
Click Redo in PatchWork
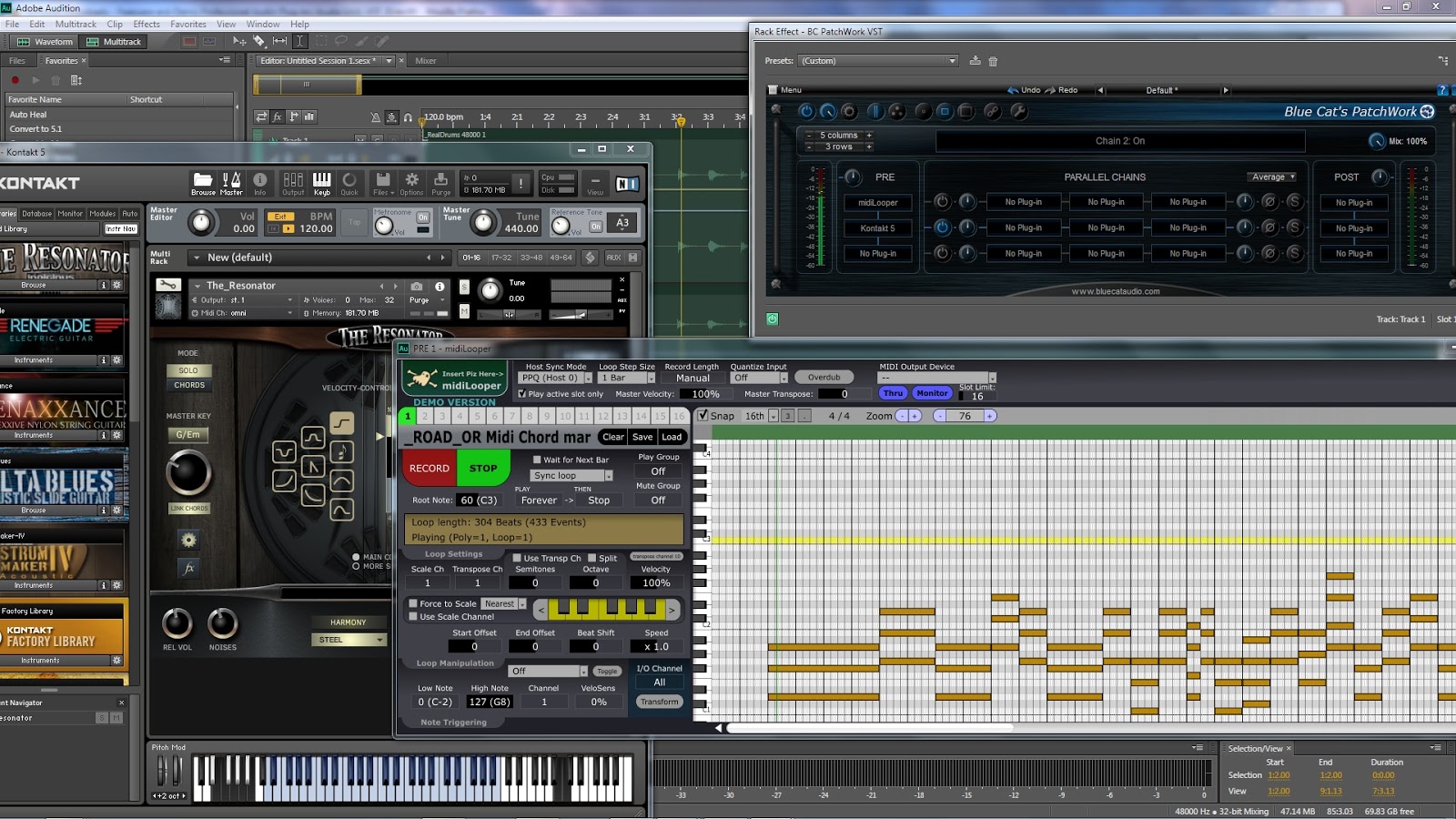pos(1061,90)
